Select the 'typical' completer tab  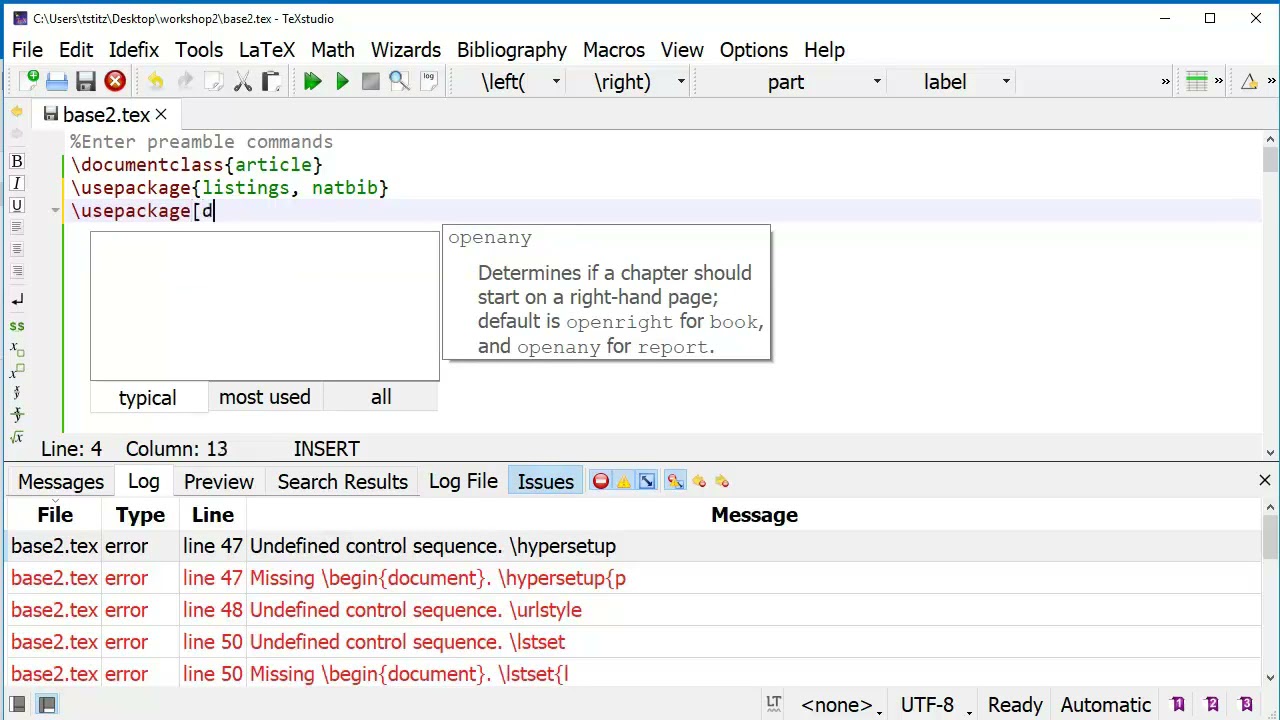[x=148, y=397]
